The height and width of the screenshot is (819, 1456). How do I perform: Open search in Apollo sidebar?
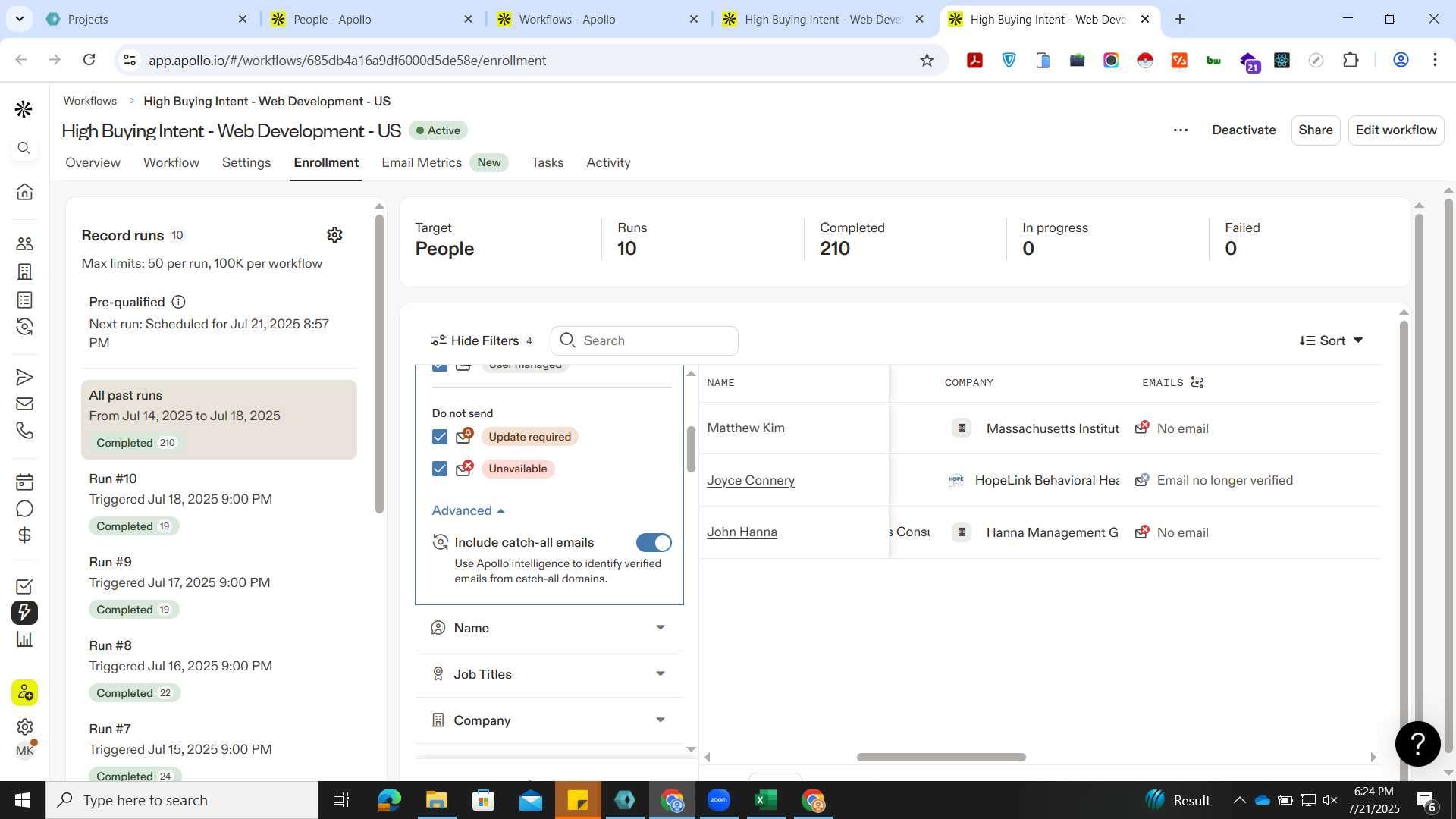click(24, 148)
